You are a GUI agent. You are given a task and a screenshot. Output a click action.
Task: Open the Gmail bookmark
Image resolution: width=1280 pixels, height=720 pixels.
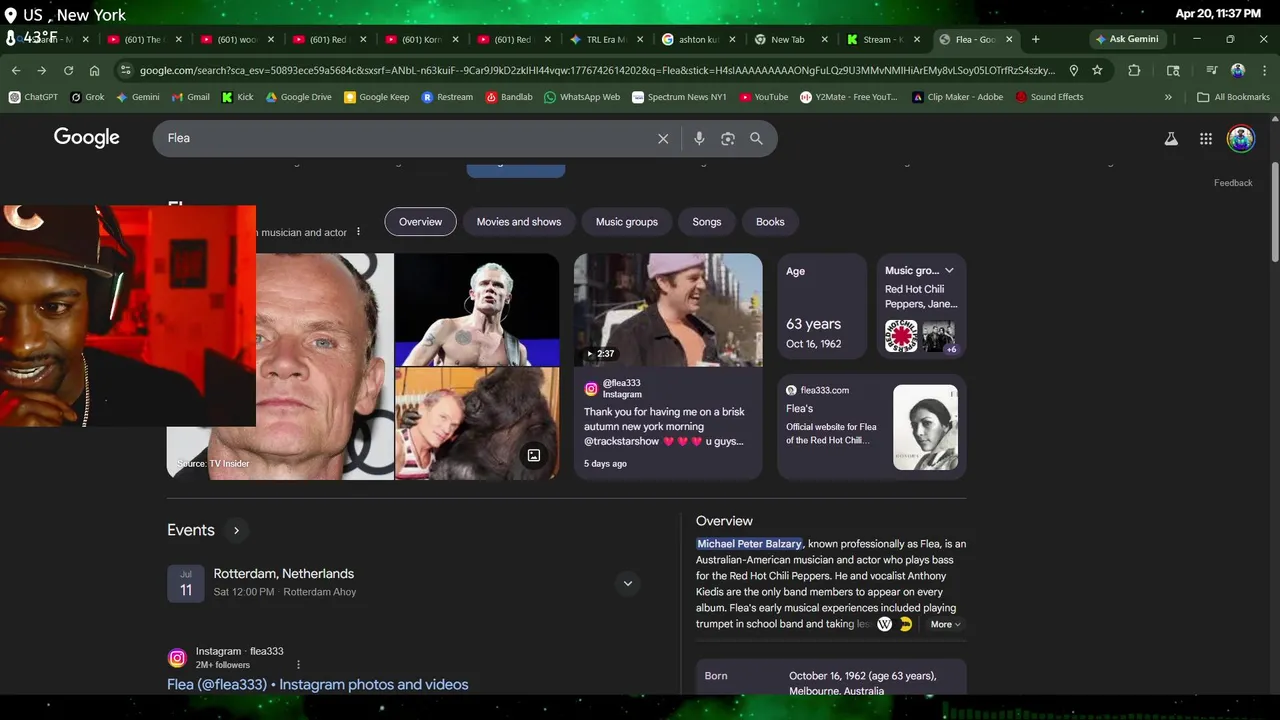(x=191, y=97)
